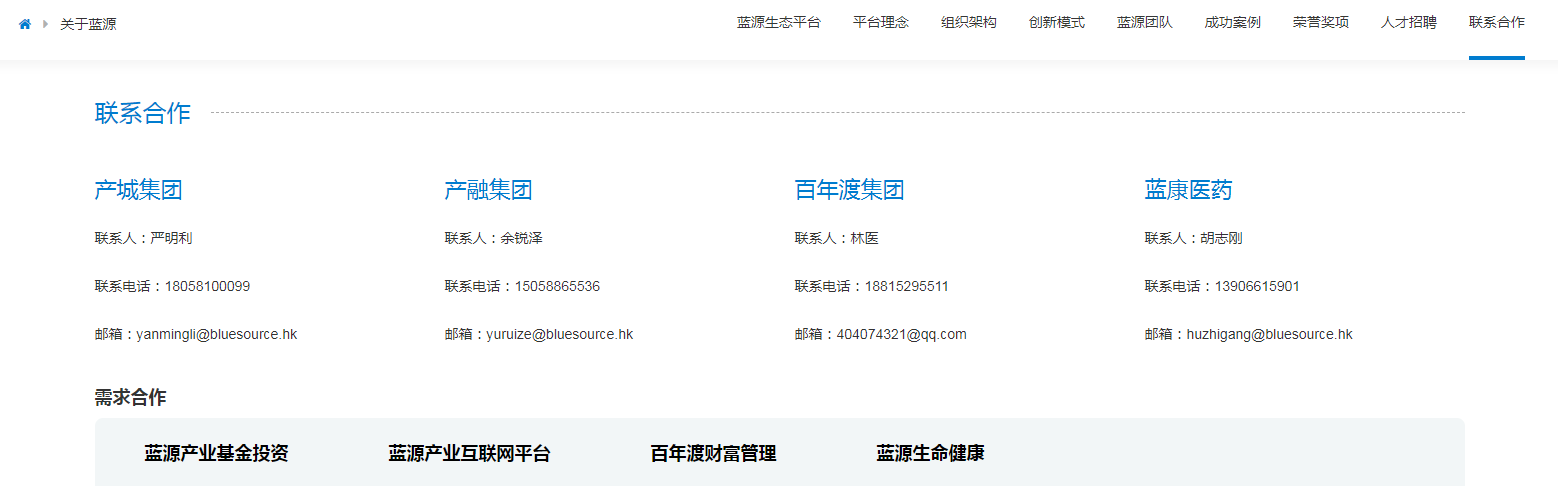
Task: Click the 蓝康医药 heading
Action: (x=1188, y=190)
